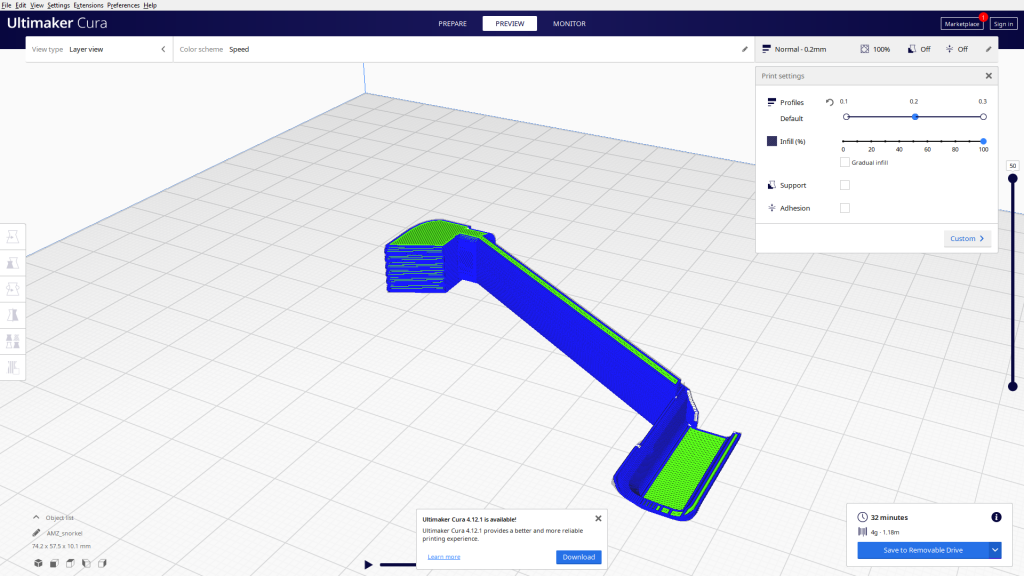Enable Gradual infill checkbox
The image size is (1024, 576).
[844, 162]
